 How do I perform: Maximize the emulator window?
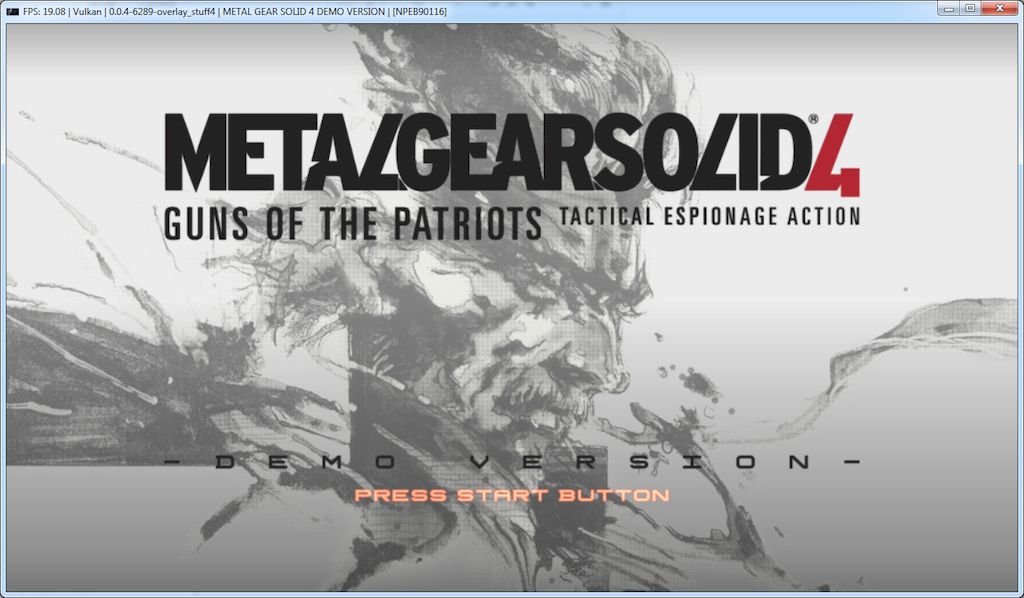pyautogui.click(x=970, y=8)
